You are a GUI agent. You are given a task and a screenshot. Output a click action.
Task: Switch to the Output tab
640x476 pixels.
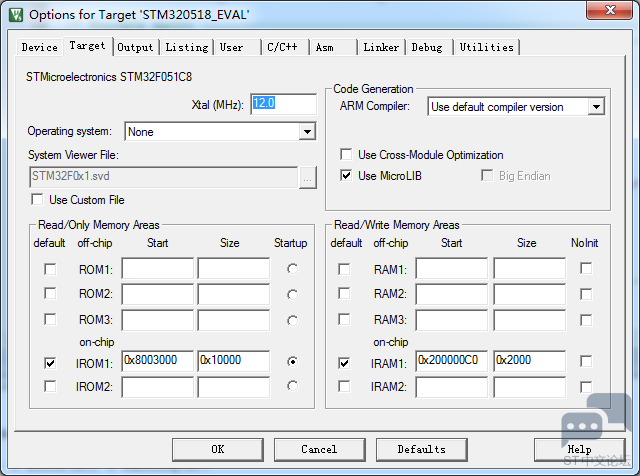135,47
